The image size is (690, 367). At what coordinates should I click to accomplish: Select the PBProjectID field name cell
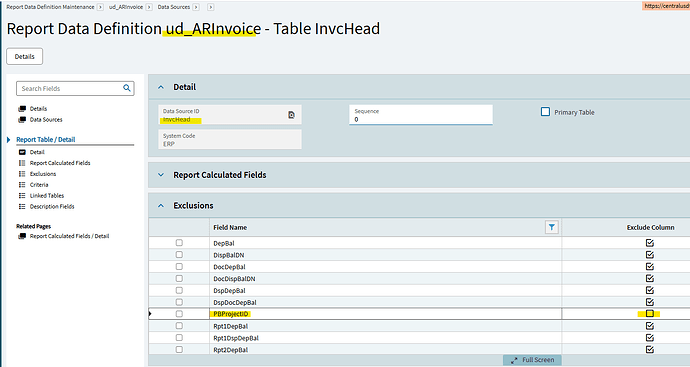coord(385,314)
